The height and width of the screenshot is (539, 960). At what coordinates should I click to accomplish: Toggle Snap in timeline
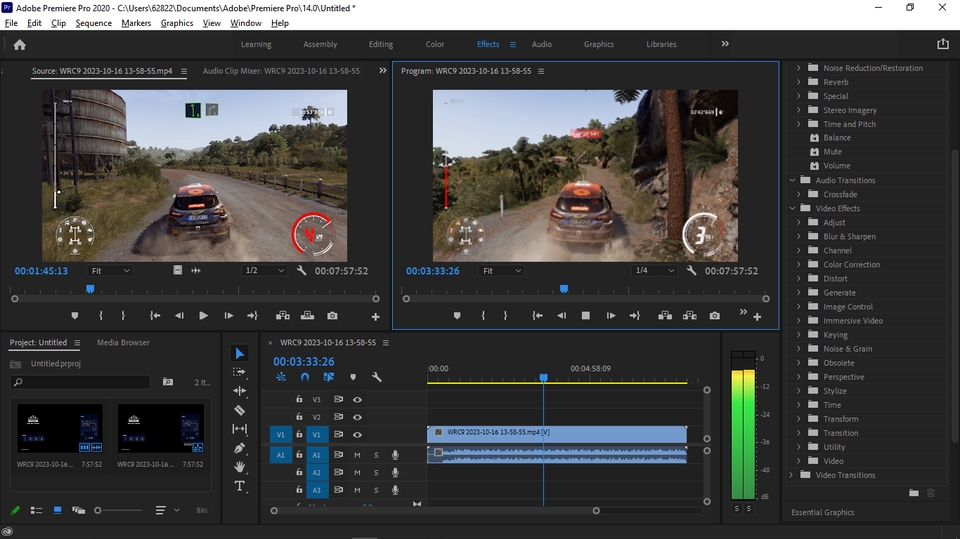click(305, 377)
